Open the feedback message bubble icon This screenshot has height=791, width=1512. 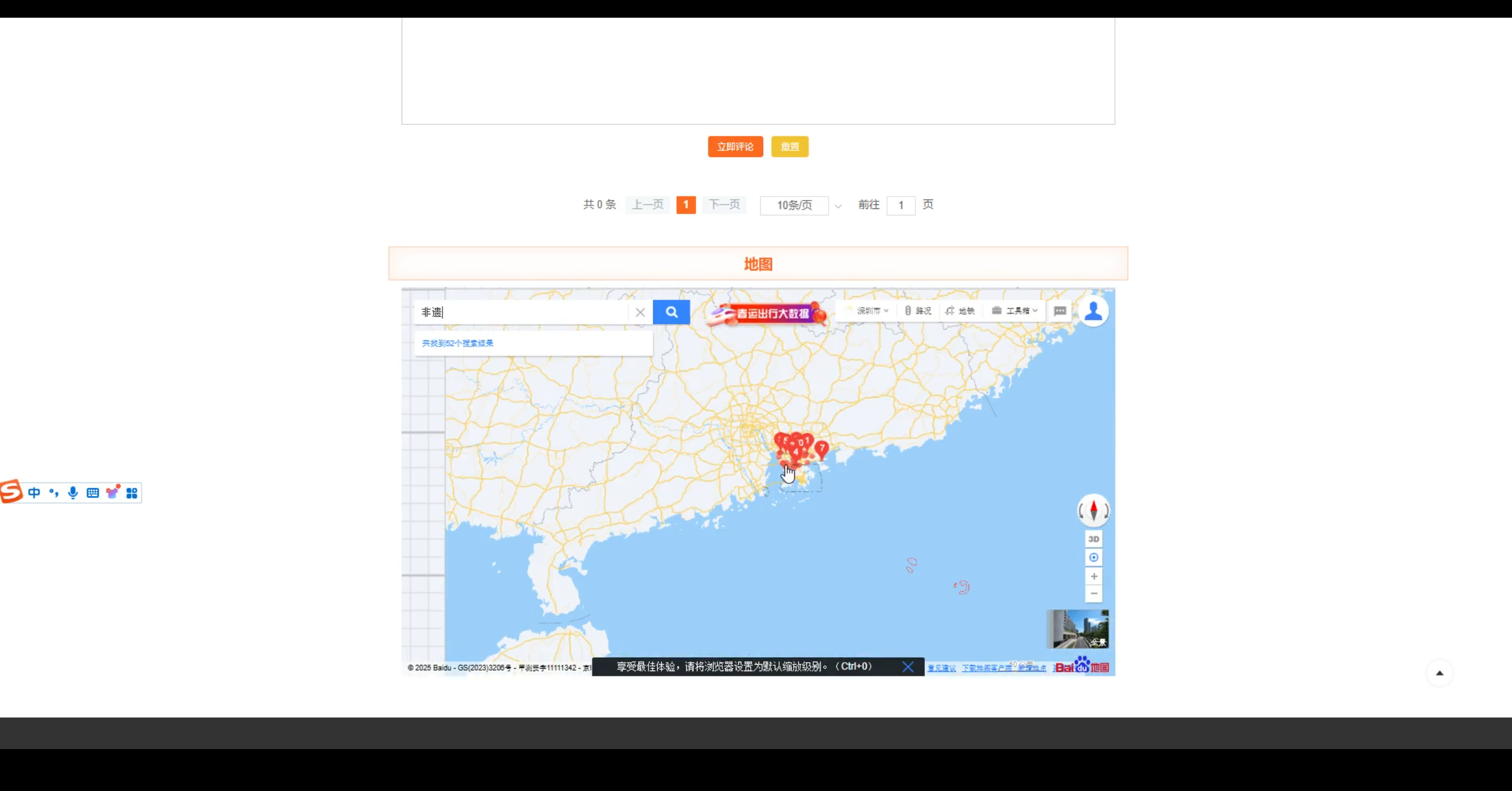1060,310
